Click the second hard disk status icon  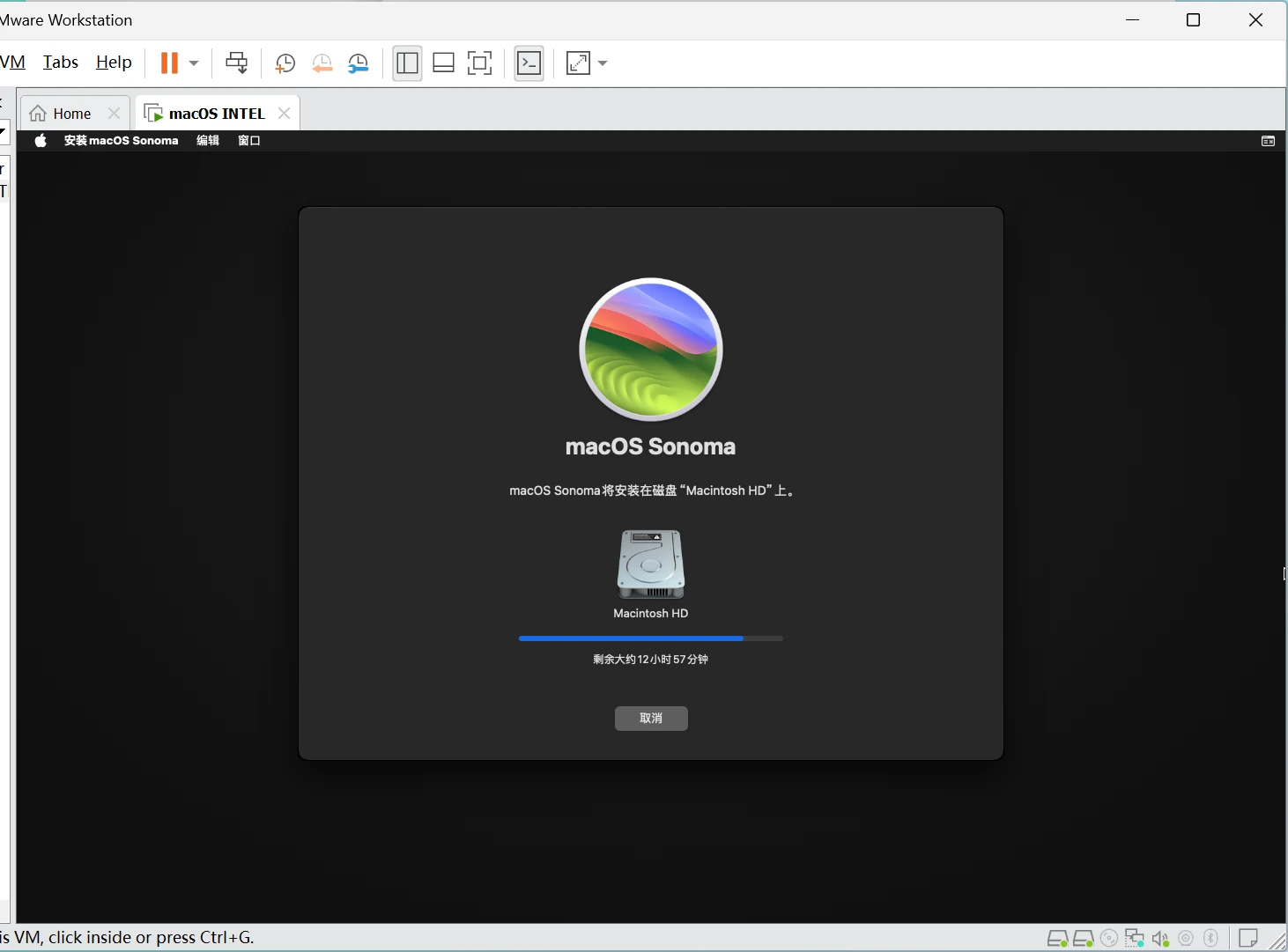1084,939
